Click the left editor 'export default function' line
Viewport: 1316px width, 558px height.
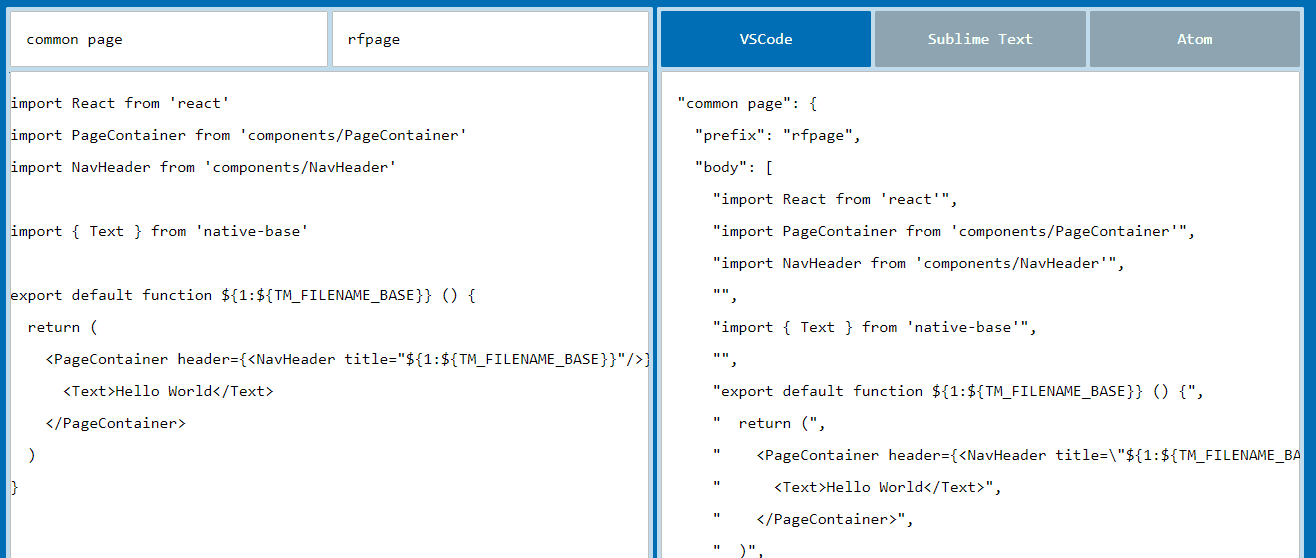point(243,295)
